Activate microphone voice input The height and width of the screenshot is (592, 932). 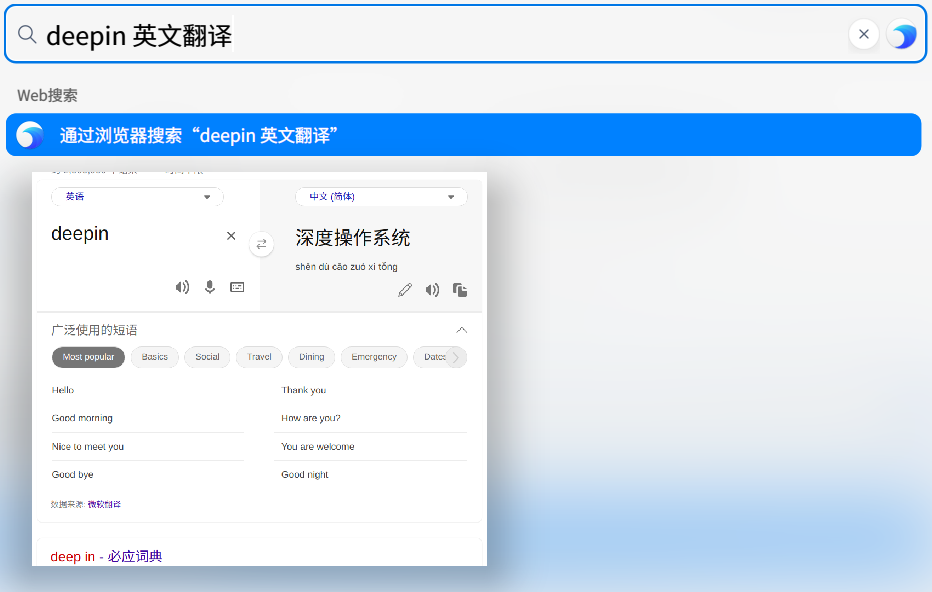[x=210, y=288]
